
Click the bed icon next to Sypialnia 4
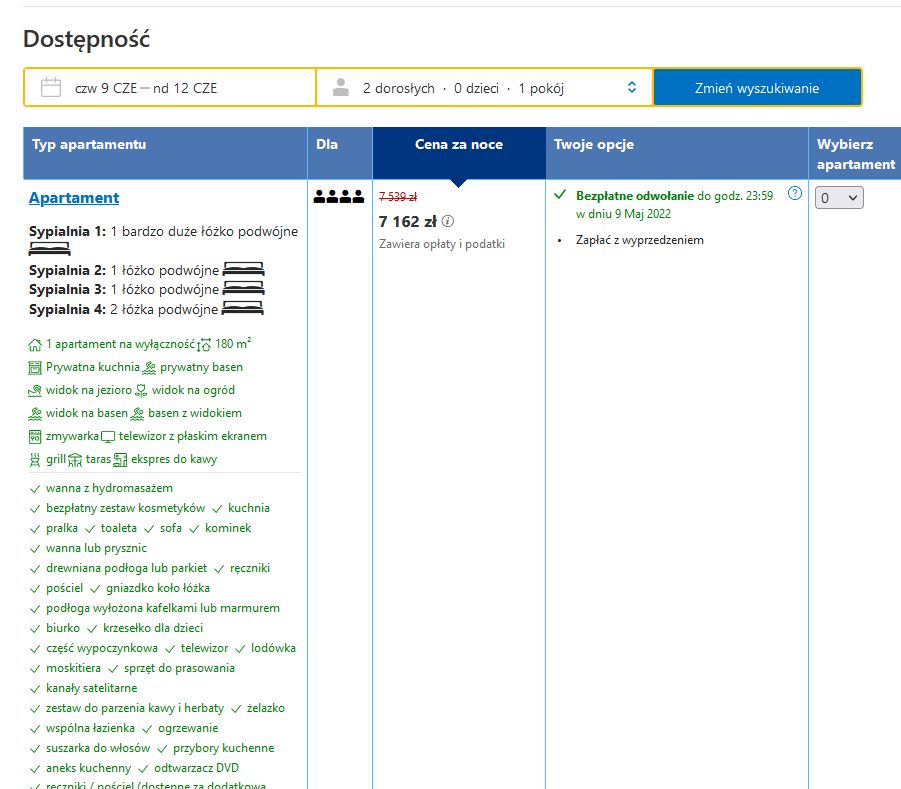point(242,308)
